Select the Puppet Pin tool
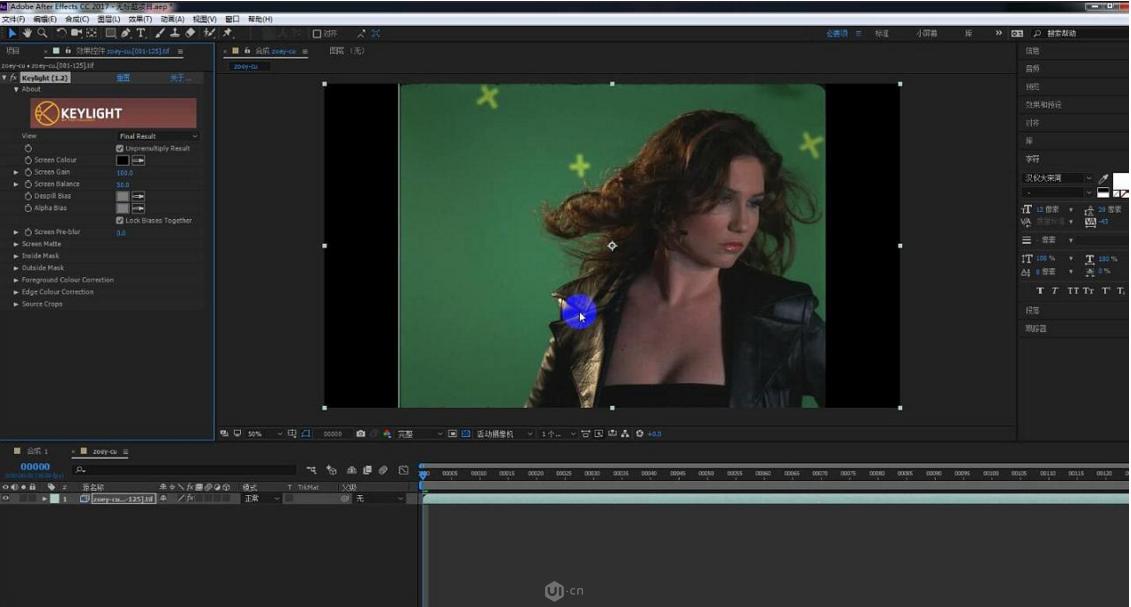The image size is (1131, 607). click(x=228, y=33)
